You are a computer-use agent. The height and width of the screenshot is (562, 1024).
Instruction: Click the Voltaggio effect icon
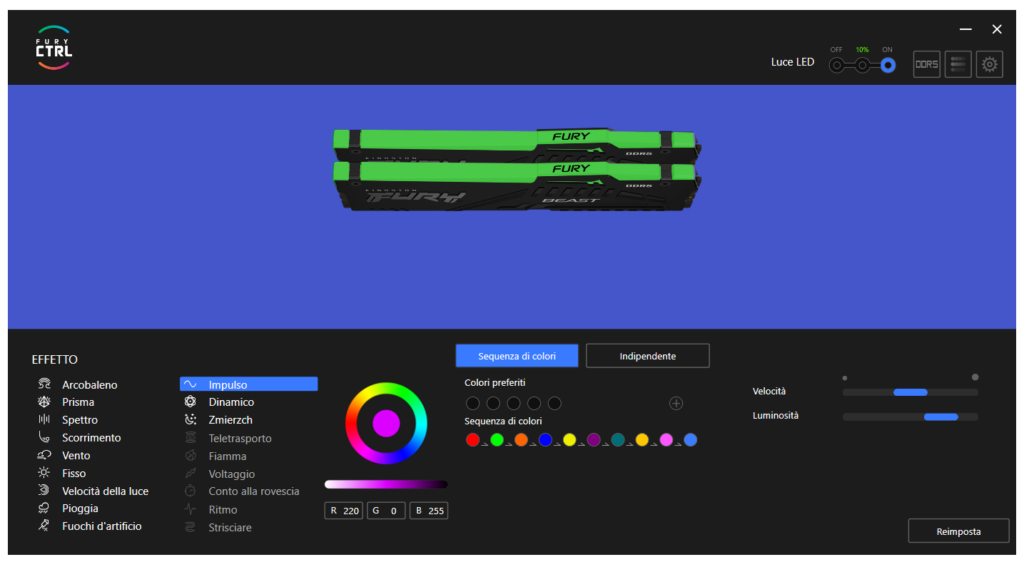click(x=190, y=473)
